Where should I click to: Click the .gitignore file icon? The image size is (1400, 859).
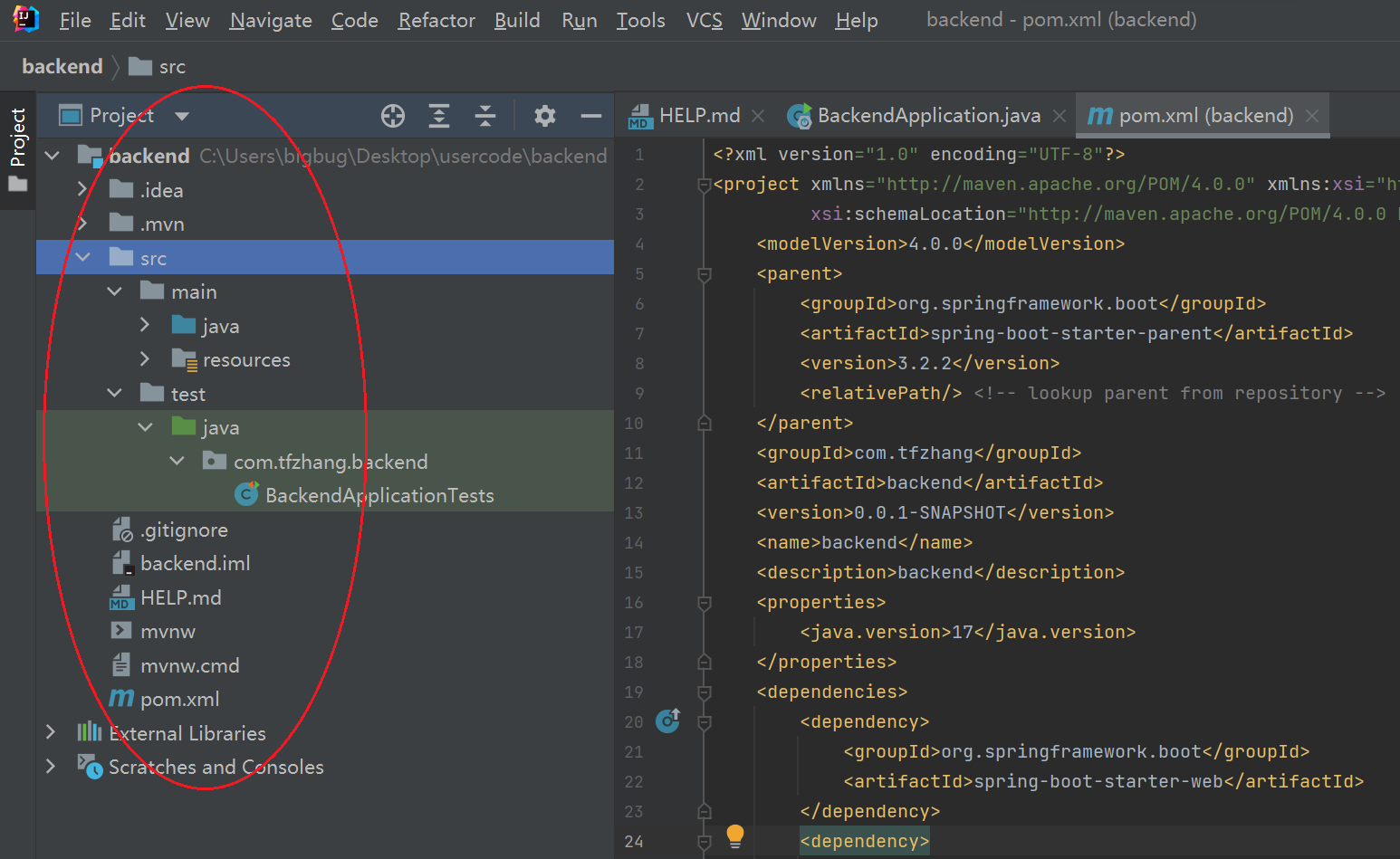[121, 530]
